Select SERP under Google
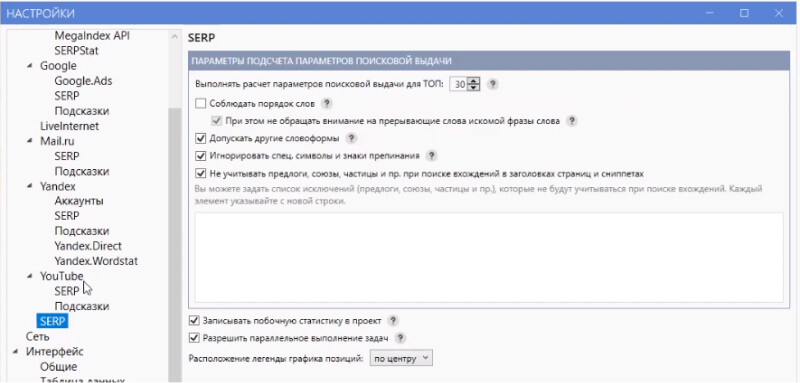The image size is (800, 383). pyautogui.click(x=67, y=96)
